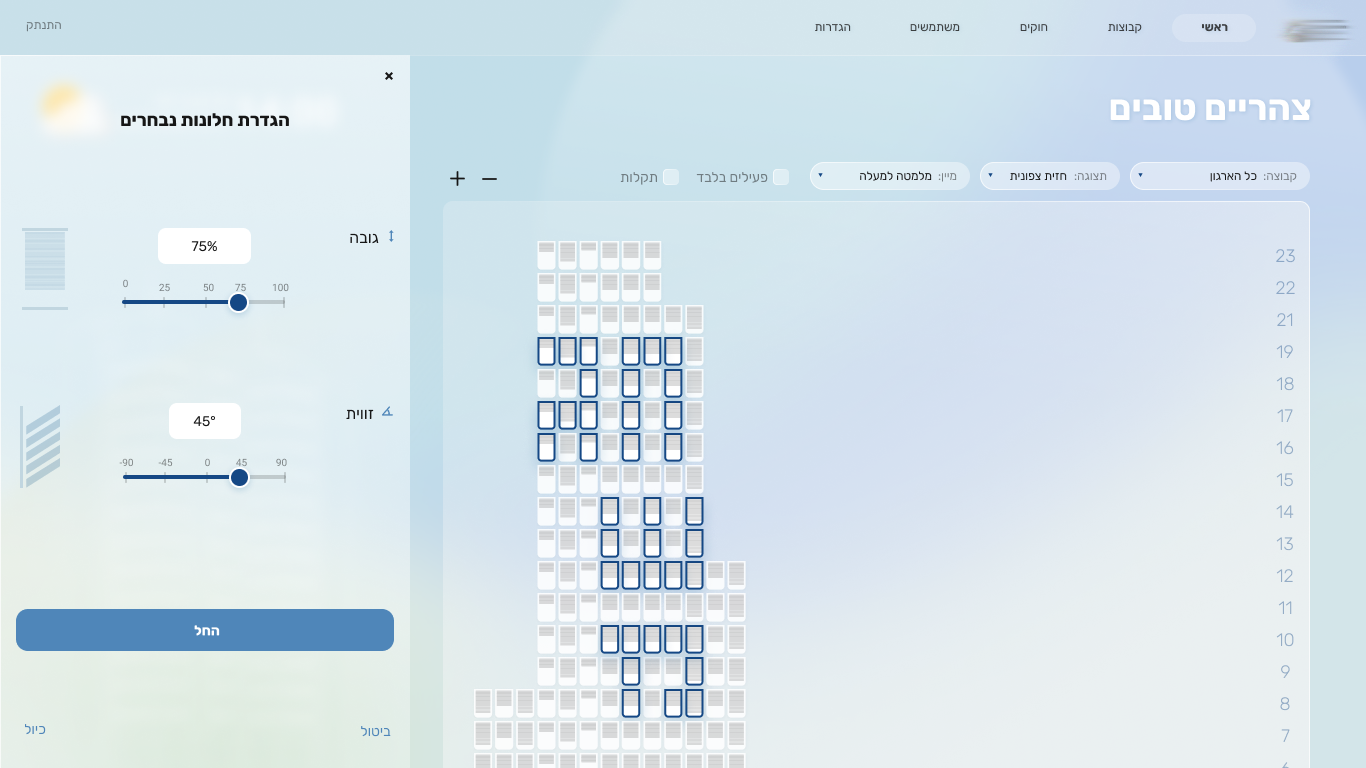Click the angle icon beside זווית

click(x=387, y=412)
